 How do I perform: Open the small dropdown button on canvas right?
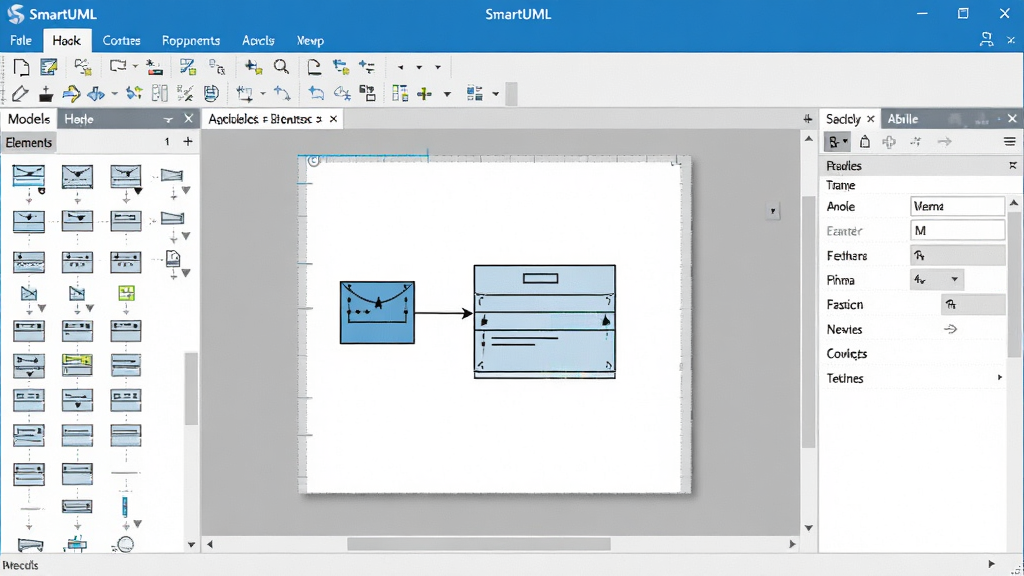[773, 211]
